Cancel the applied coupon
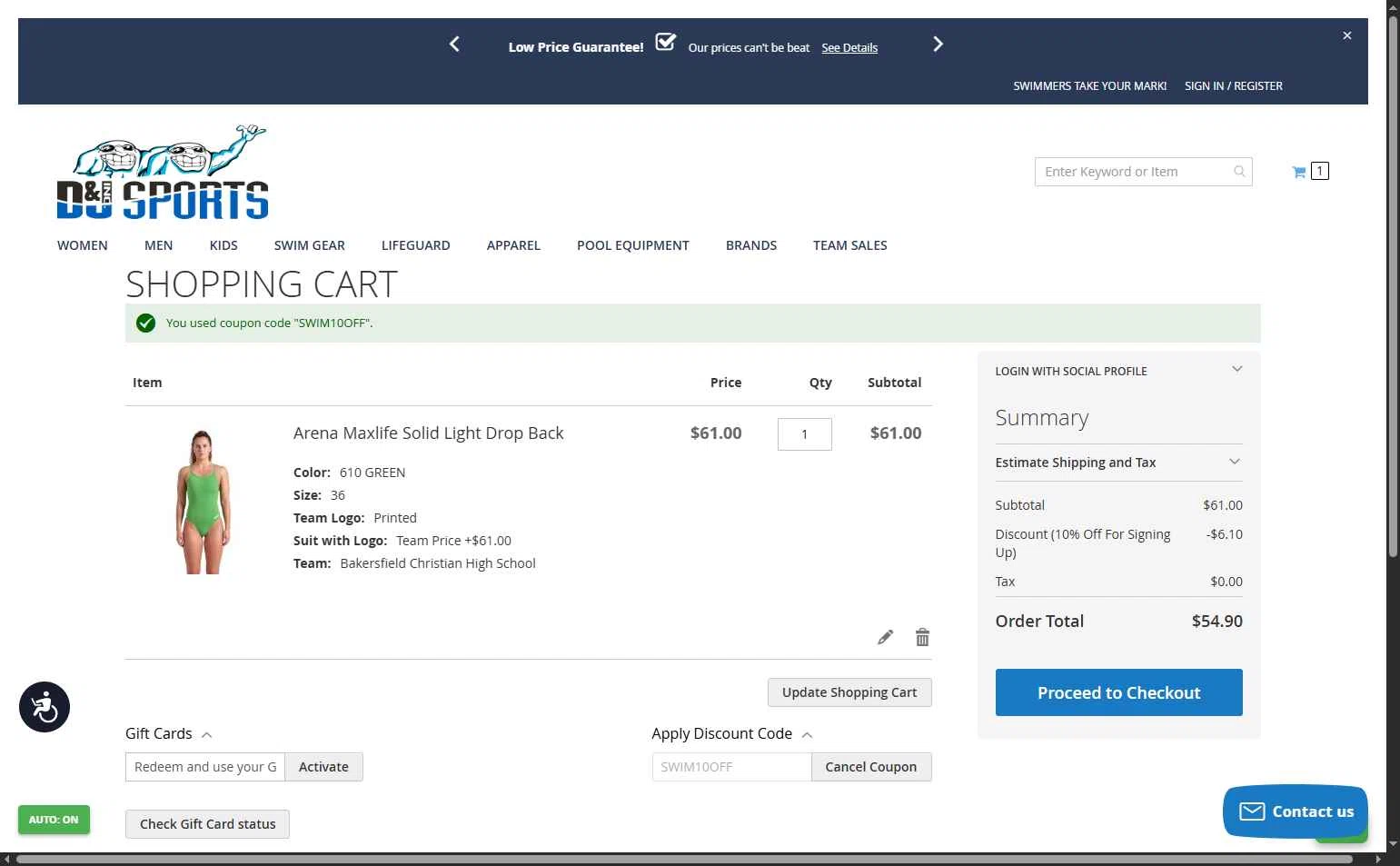This screenshot has height=866, width=1400. pyautogui.click(x=871, y=767)
